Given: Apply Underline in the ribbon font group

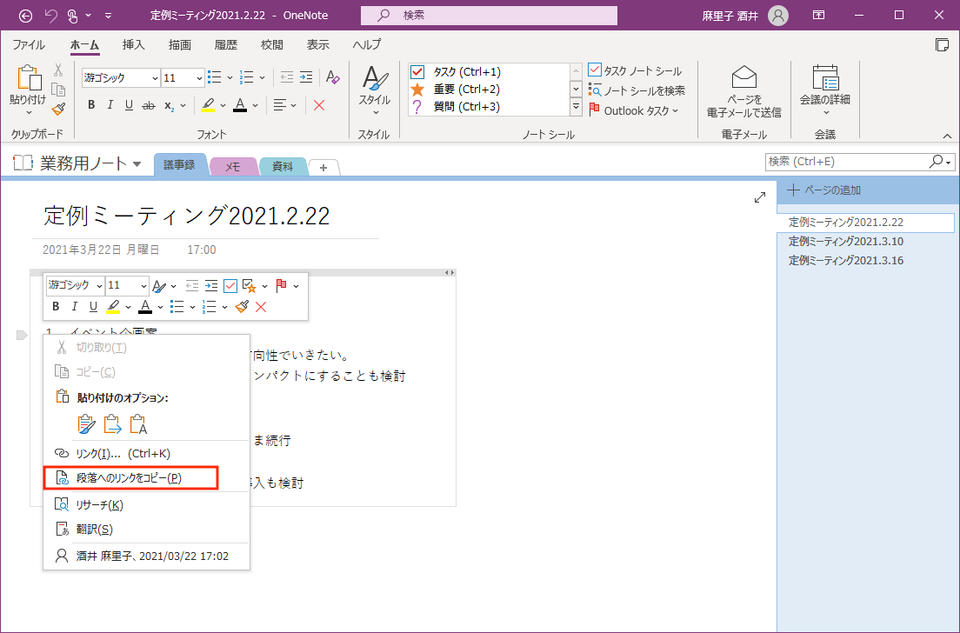Looking at the screenshot, I should (x=129, y=105).
